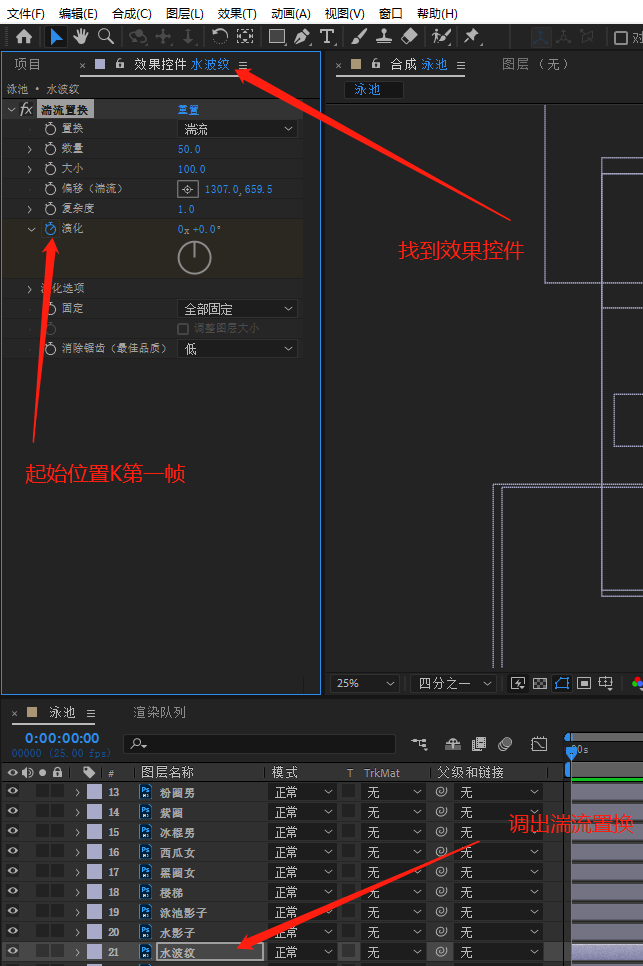Open grid and guide options icon
This screenshot has height=966, width=643.
pos(606,683)
